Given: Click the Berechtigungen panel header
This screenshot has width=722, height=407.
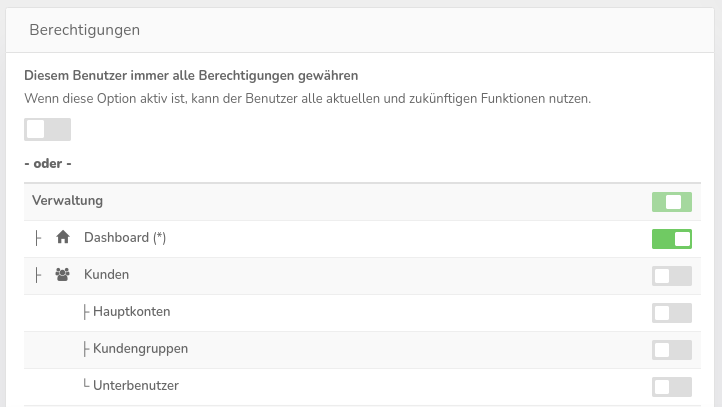Looking at the screenshot, I should pyautogui.click(x=84, y=30).
